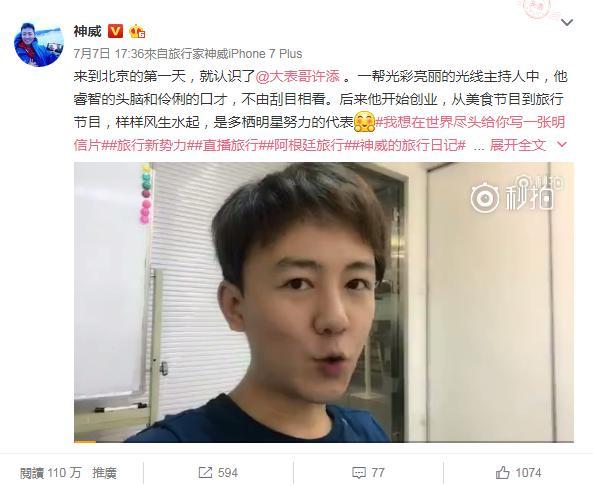Image resolution: width=593 pixels, height=486 pixels.
Task: Open the #旅行新势力# hashtag
Action: 149,145
